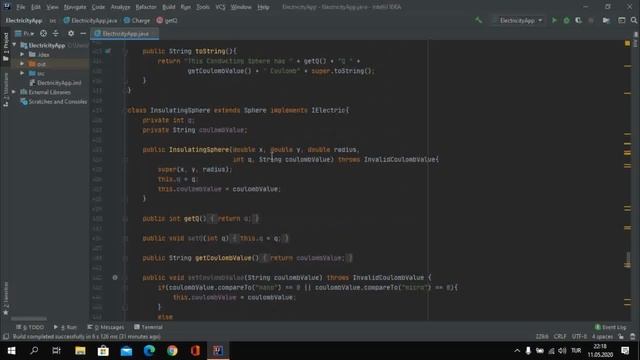Select the ElectricityApp.java editor tab

[124, 33]
